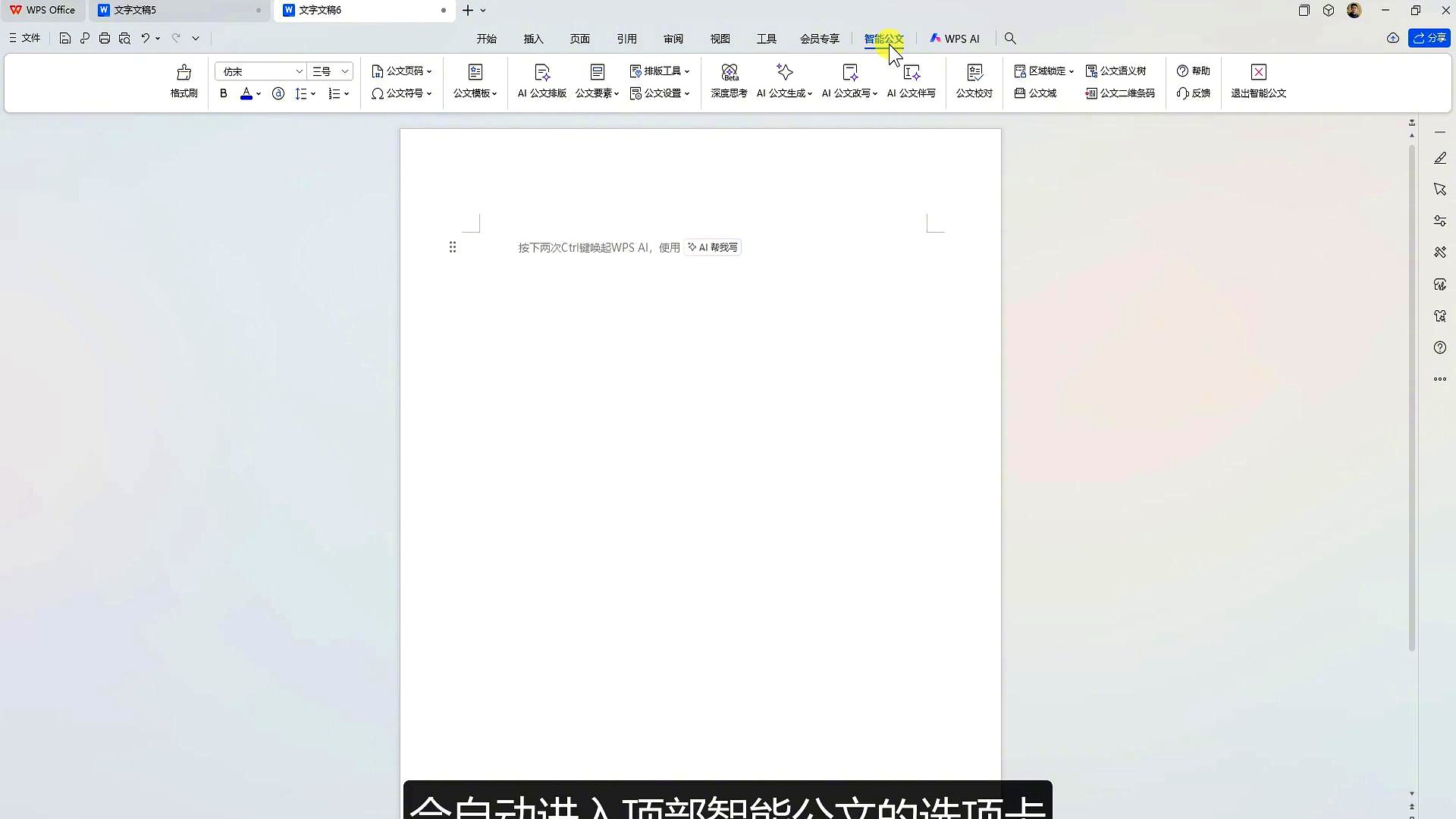Apply font color with the A icon
The height and width of the screenshot is (819, 1456).
(x=246, y=93)
